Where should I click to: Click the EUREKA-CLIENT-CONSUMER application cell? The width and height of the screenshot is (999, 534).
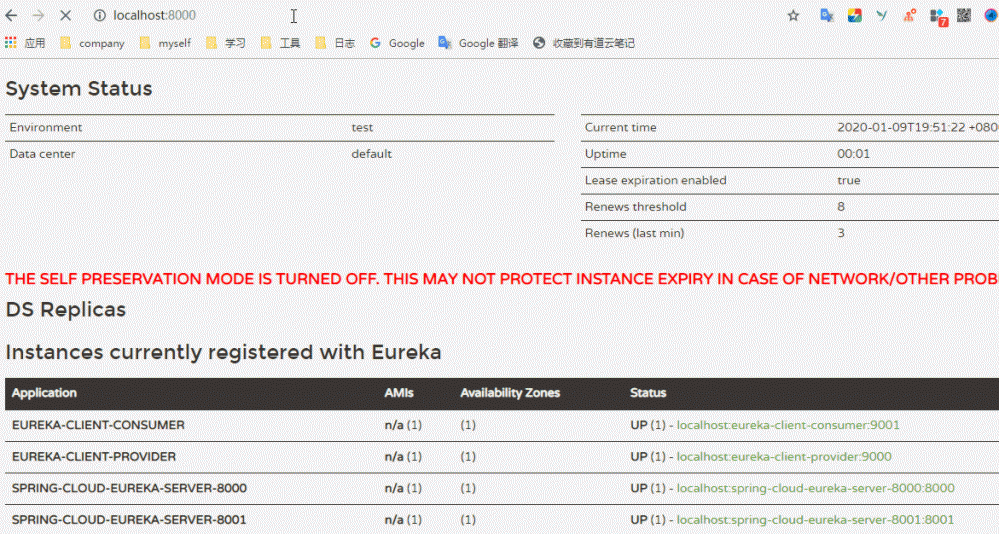[98, 425]
